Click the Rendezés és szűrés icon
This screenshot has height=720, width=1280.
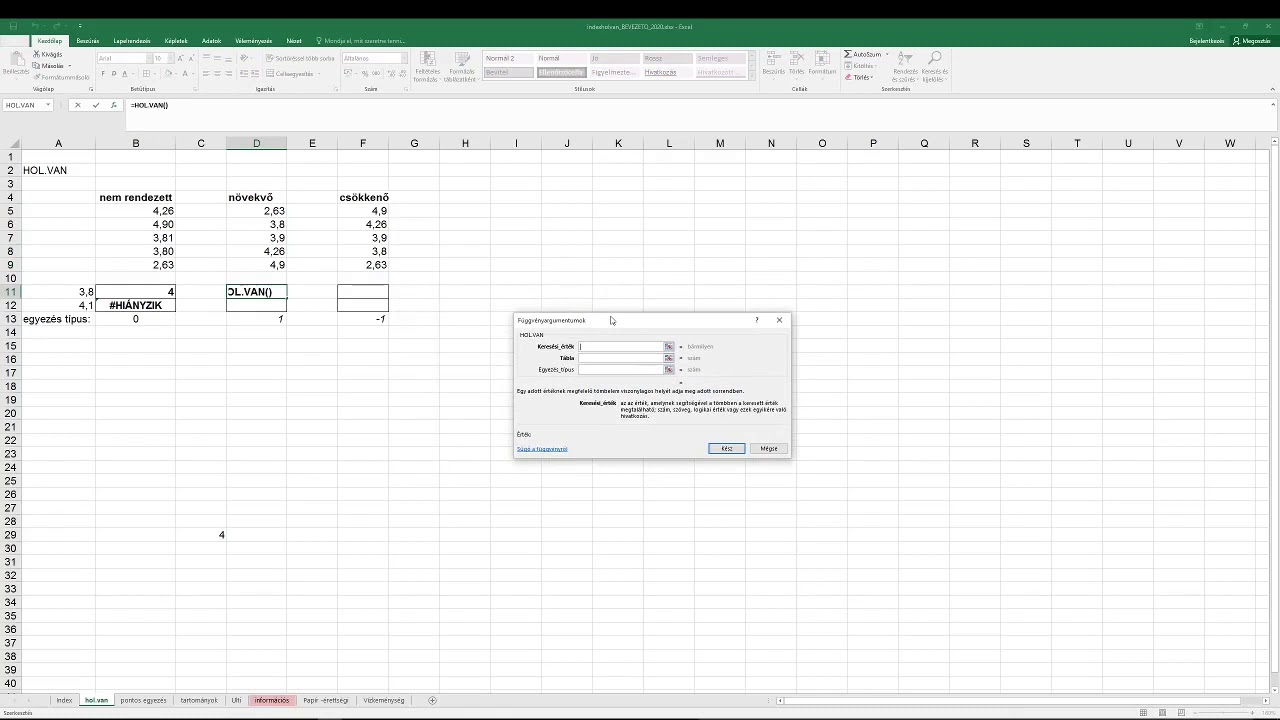click(x=905, y=59)
